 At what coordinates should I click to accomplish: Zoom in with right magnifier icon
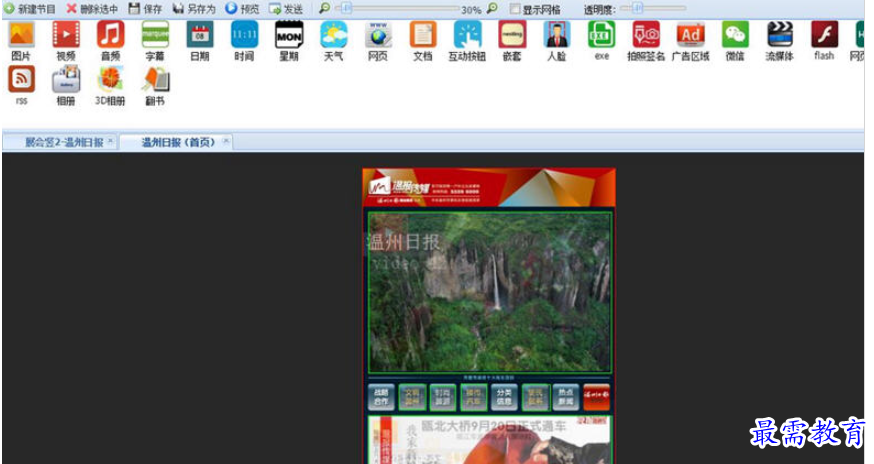coord(492,8)
